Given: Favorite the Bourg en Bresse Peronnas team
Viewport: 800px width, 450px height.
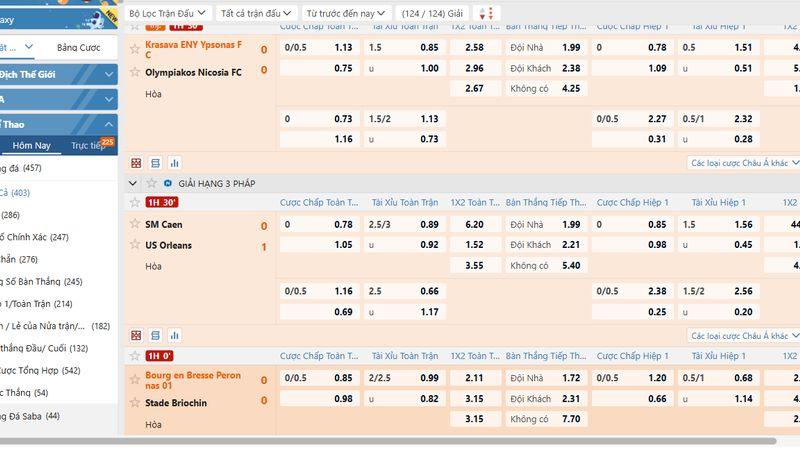Looking at the screenshot, I should point(135,379).
